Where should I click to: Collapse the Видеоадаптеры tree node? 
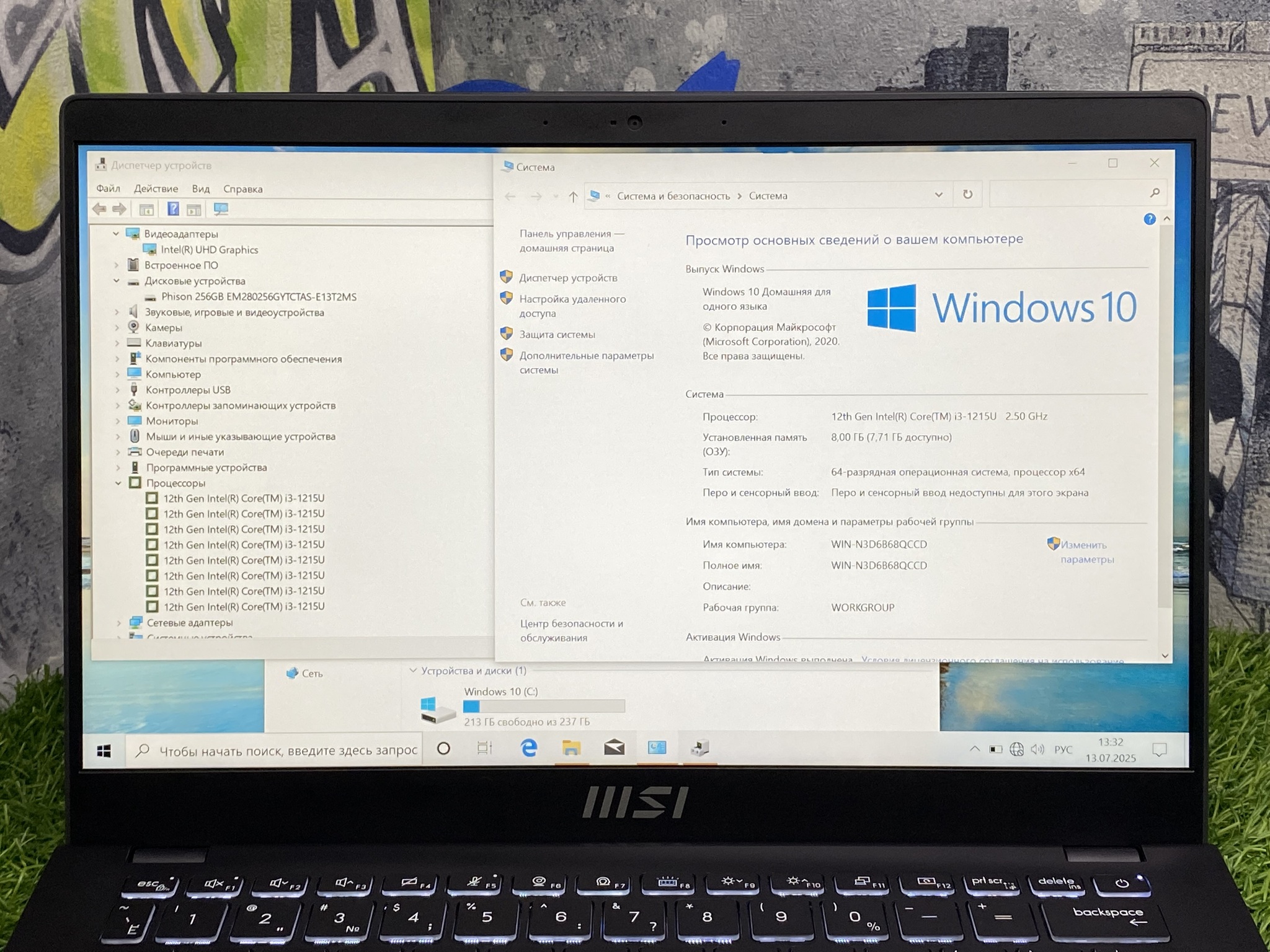coord(116,234)
